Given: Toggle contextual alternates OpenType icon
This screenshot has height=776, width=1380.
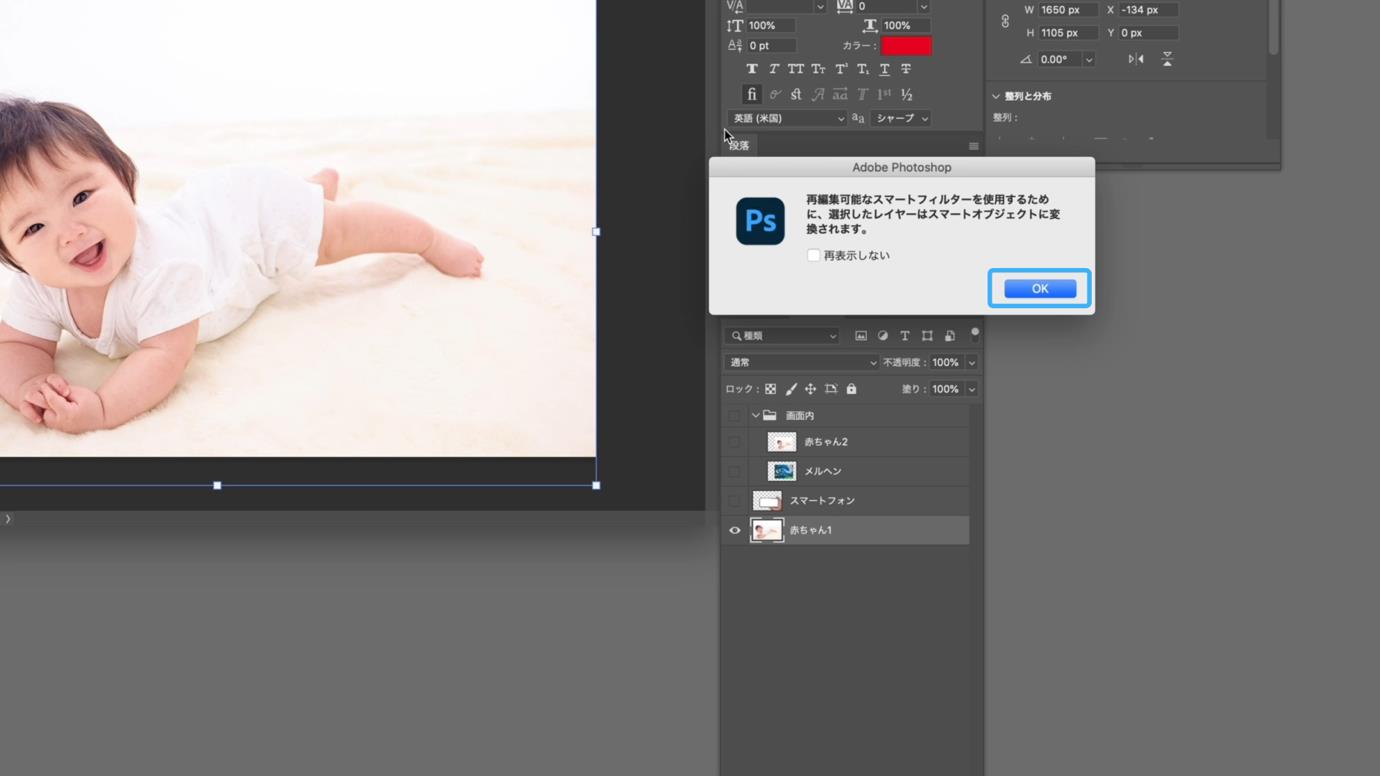Looking at the screenshot, I should (x=774, y=95).
